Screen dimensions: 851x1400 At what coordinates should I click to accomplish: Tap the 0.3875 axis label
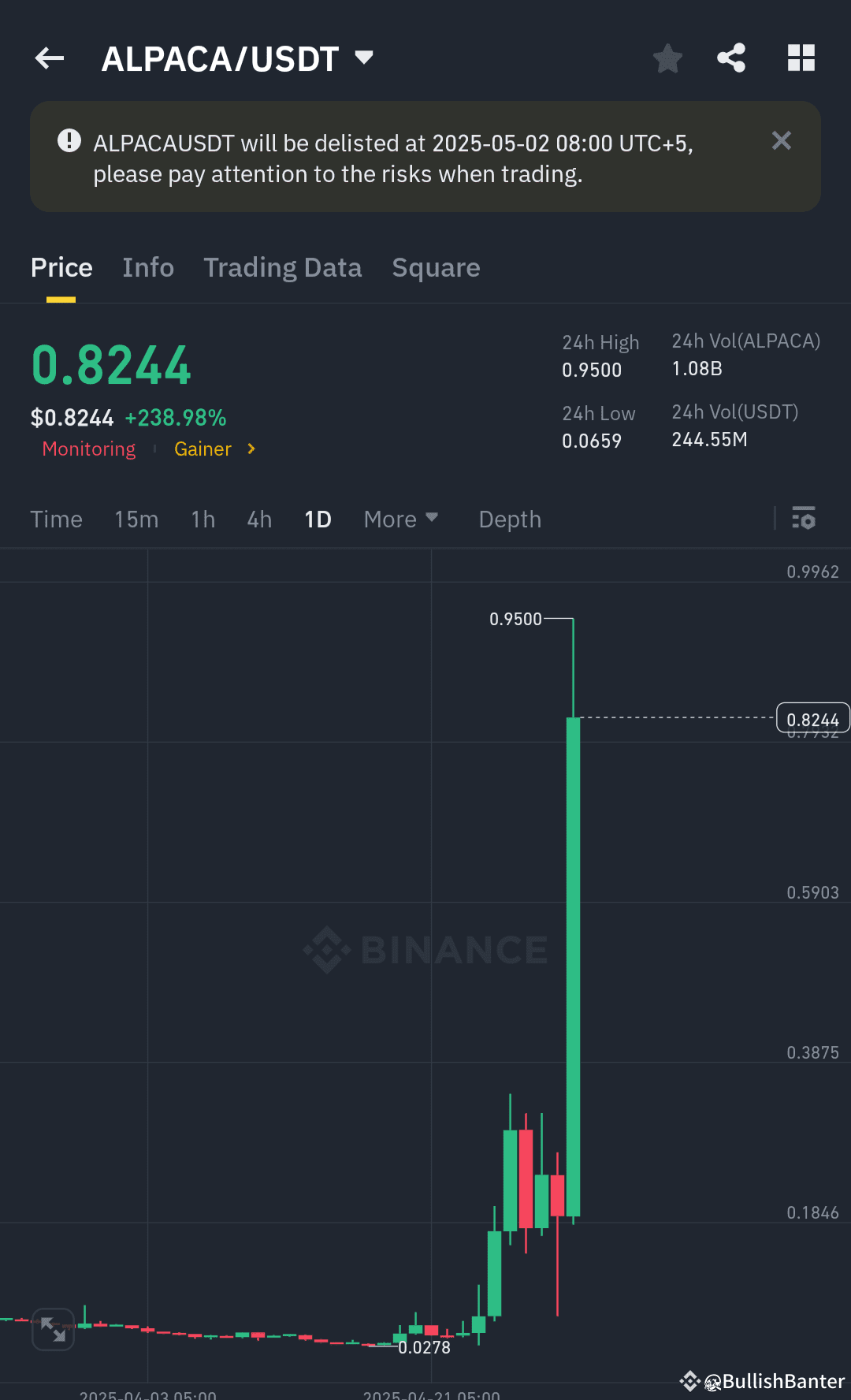point(812,1052)
